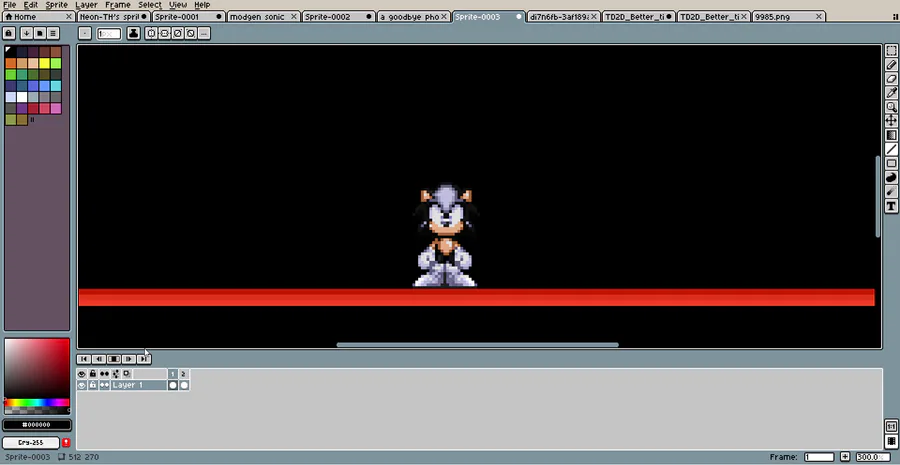Toggle lock for all layers in header
Viewport: 900px width, 465px height.
pos(92,374)
